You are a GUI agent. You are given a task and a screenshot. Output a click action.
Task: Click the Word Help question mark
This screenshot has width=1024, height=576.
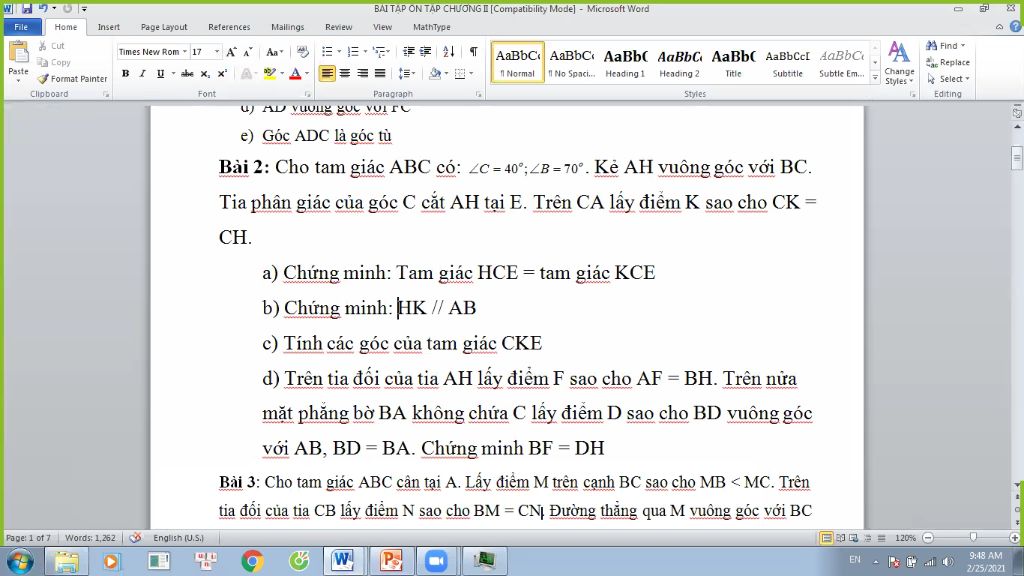pos(1015,27)
